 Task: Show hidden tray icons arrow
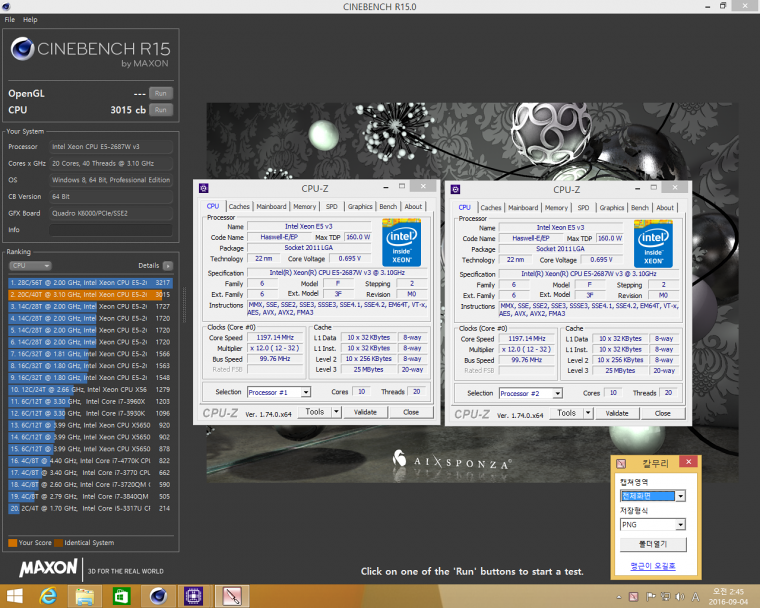pos(619,596)
